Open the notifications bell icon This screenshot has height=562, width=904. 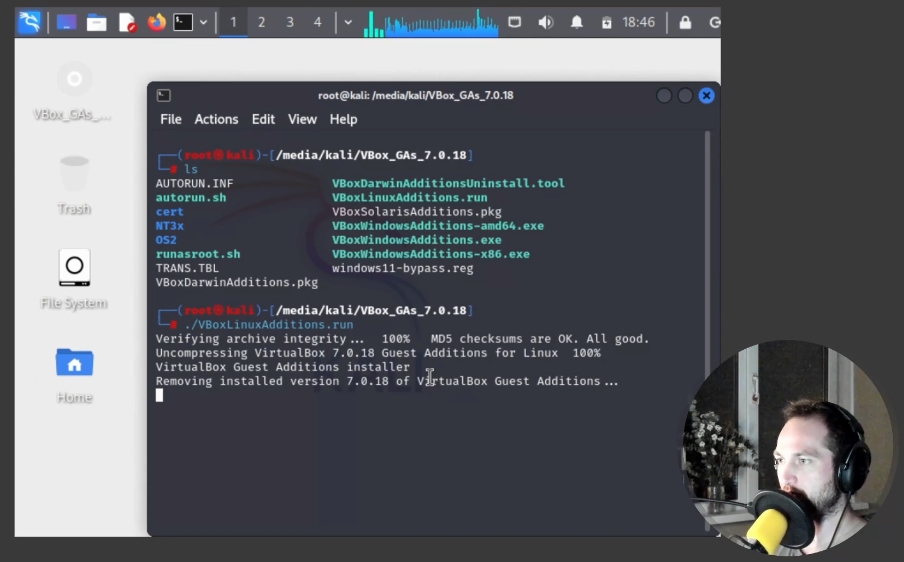(x=577, y=22)
